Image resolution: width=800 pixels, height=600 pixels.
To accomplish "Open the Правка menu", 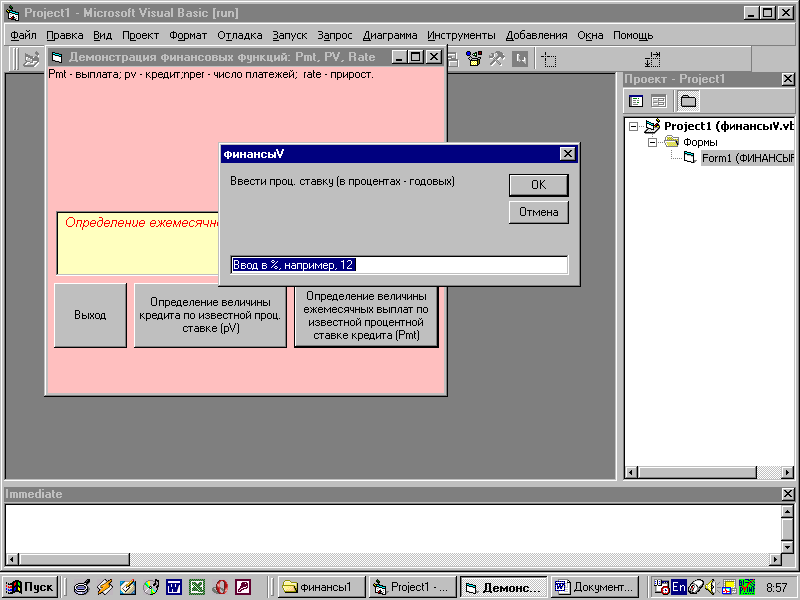I will [x=65, y=35].
